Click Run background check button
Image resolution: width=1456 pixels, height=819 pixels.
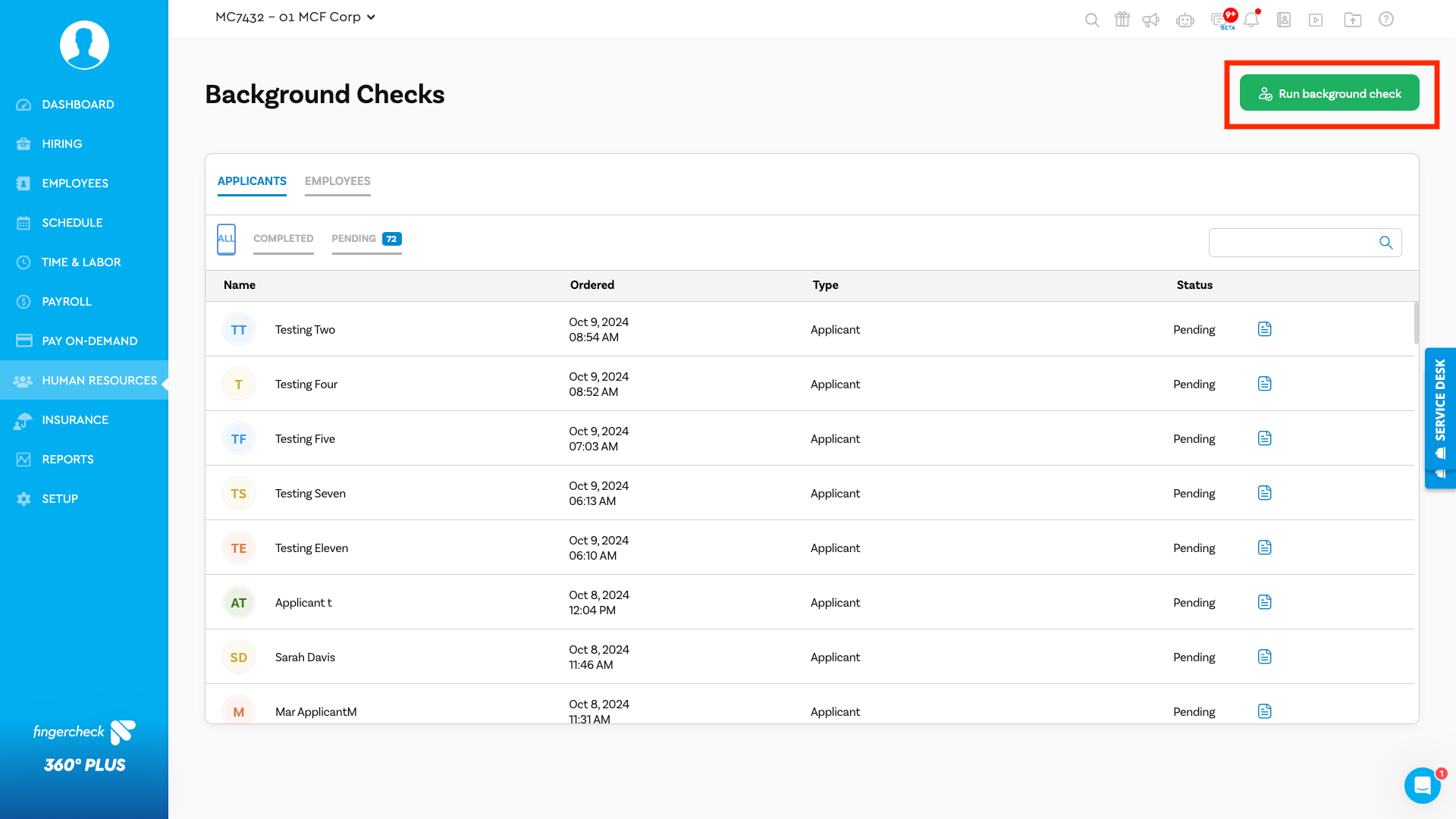pyautogui.click(x=1329, y=93)
